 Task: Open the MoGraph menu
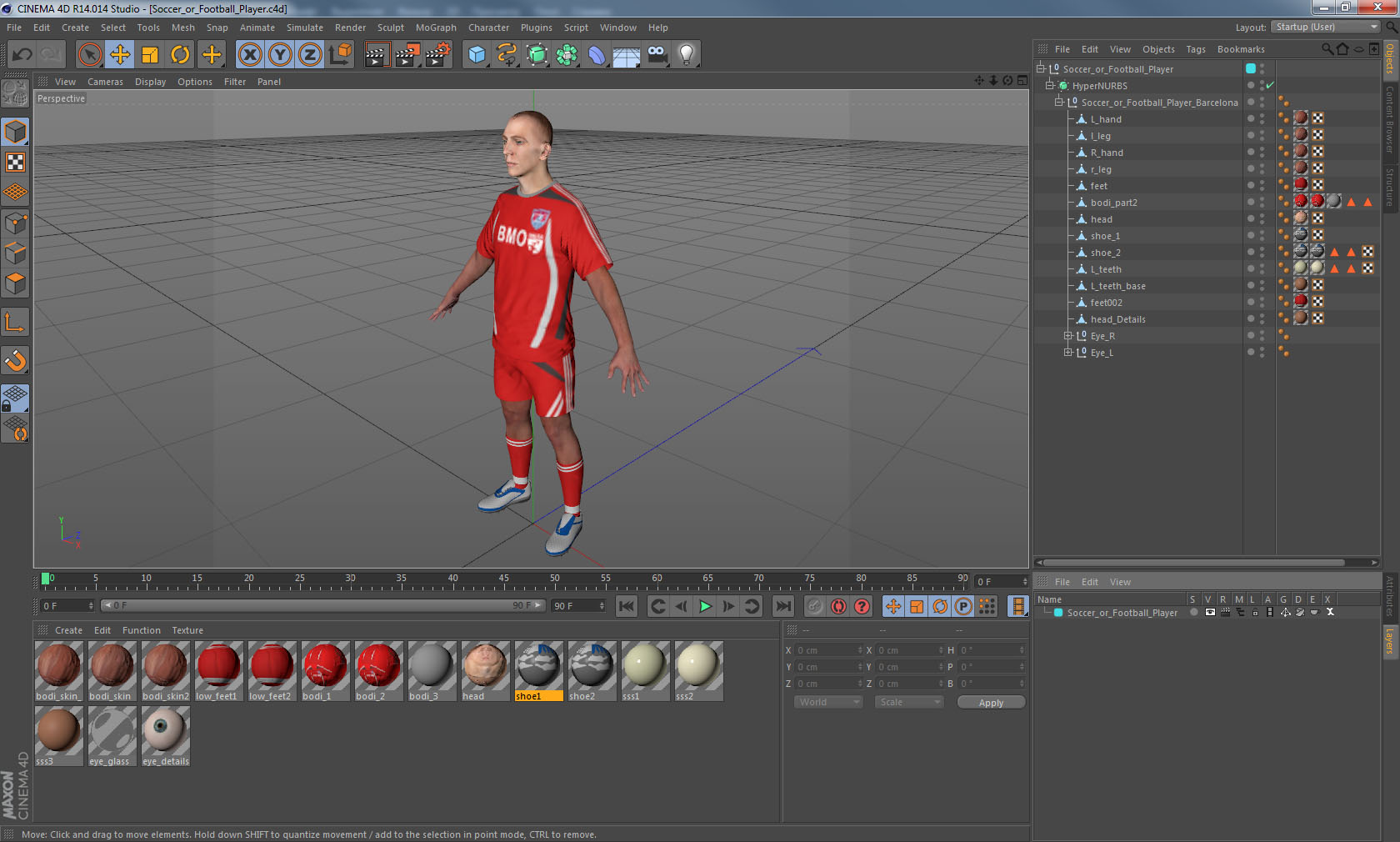coord(436,28)
